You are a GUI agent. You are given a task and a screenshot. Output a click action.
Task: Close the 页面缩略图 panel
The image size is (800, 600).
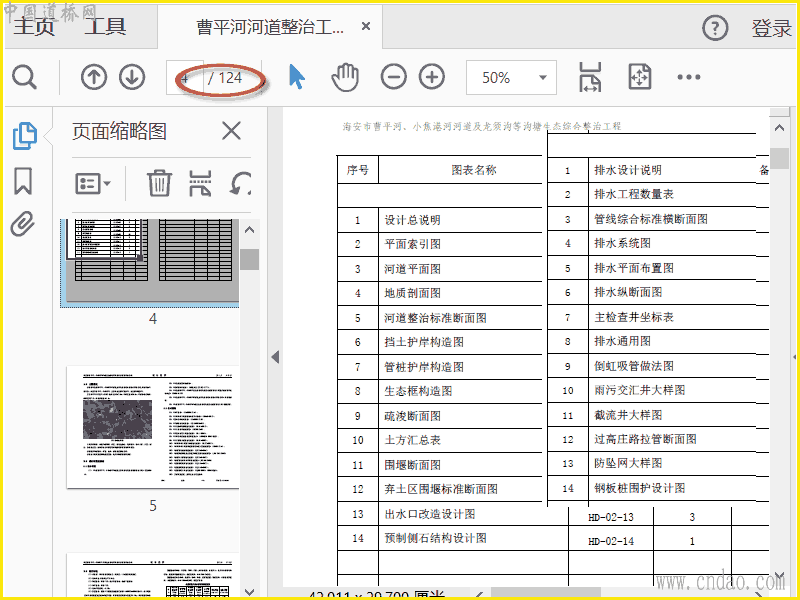coord(232,131)
